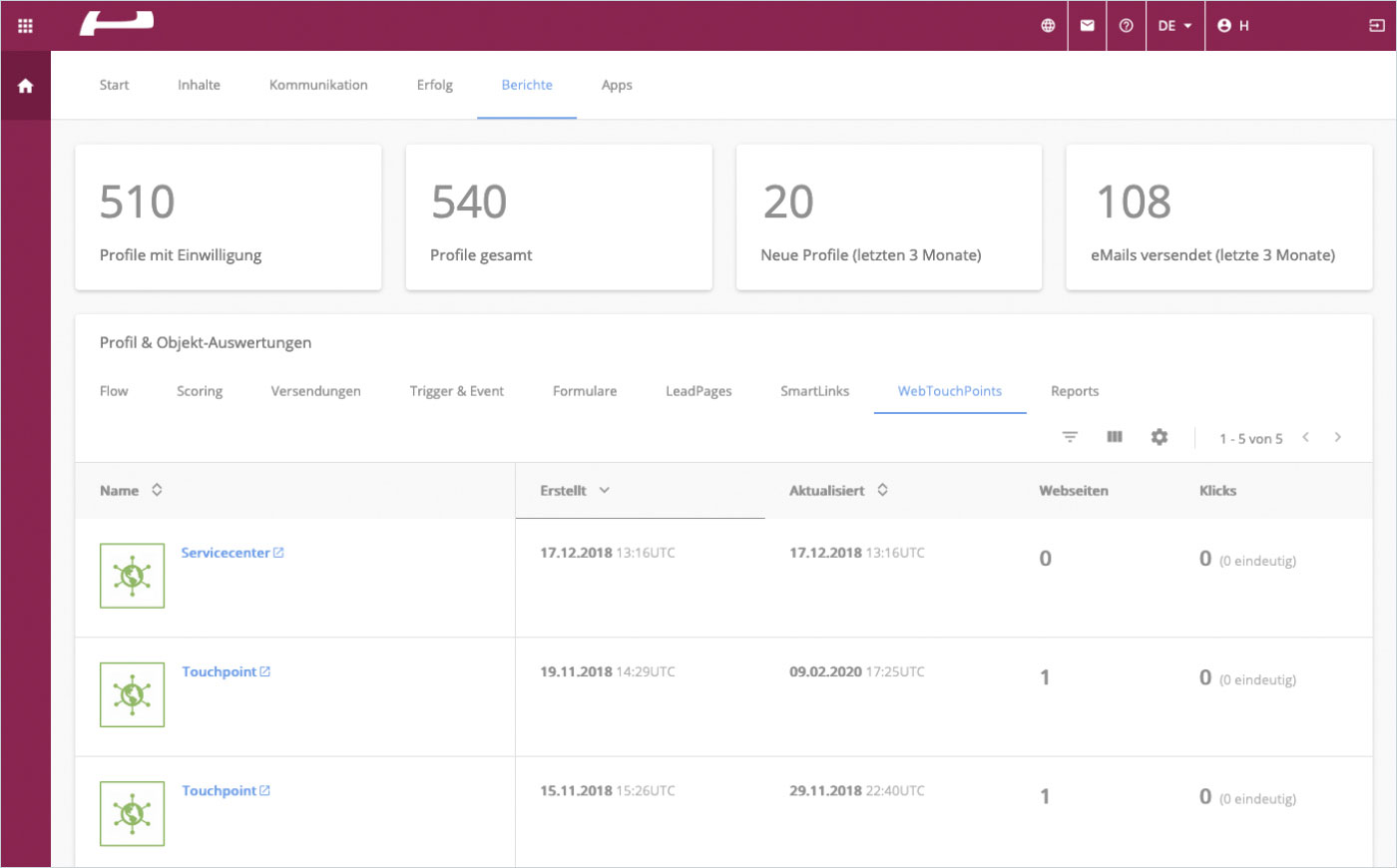
Task: Click the Servicecenter touchpoint thumbnail
Action: tap(132, 576)
